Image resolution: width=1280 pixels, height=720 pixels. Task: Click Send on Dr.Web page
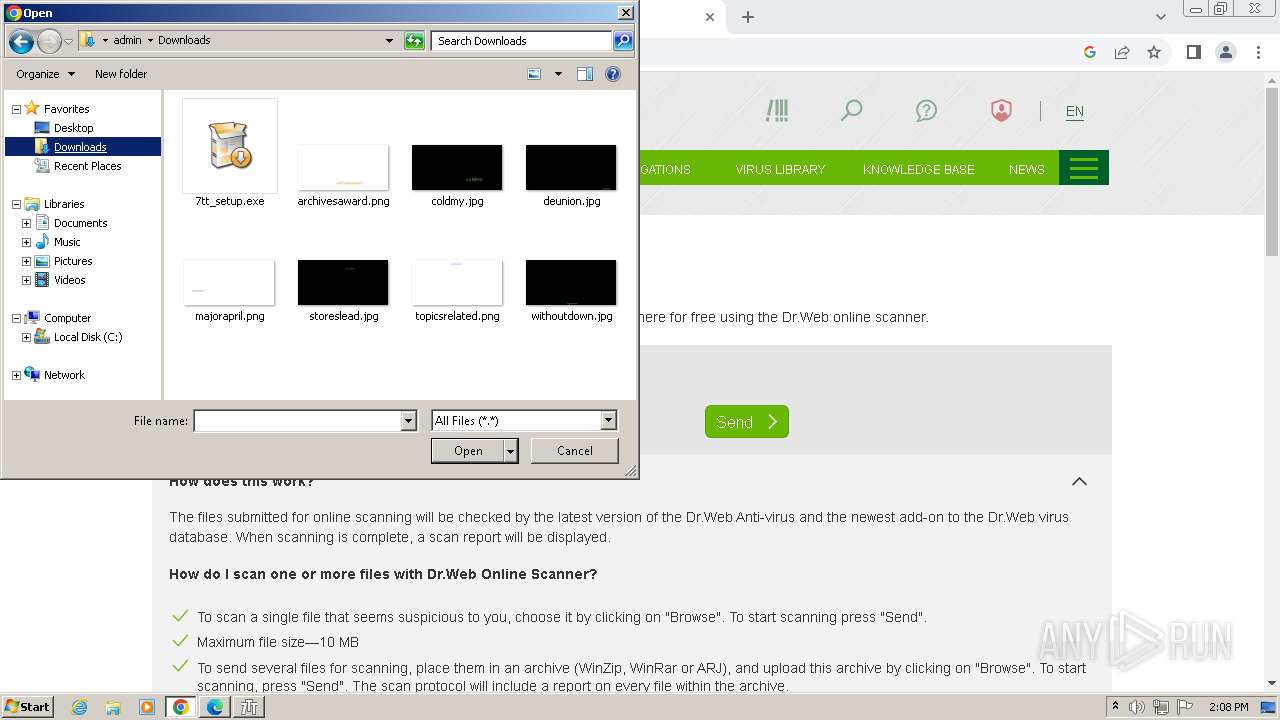[747, 422]
